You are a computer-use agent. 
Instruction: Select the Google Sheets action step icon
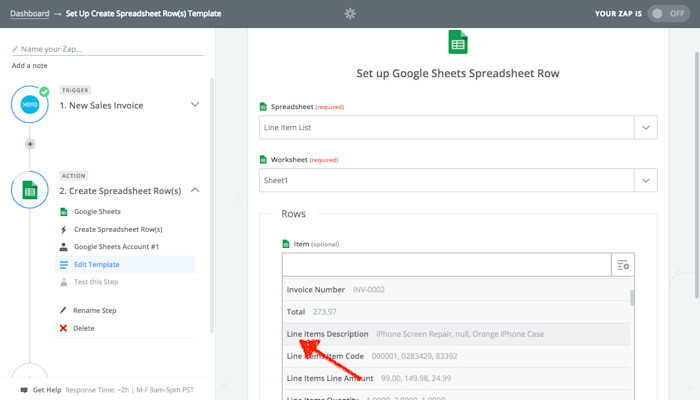pyautogui.click(x=30, y=190)
